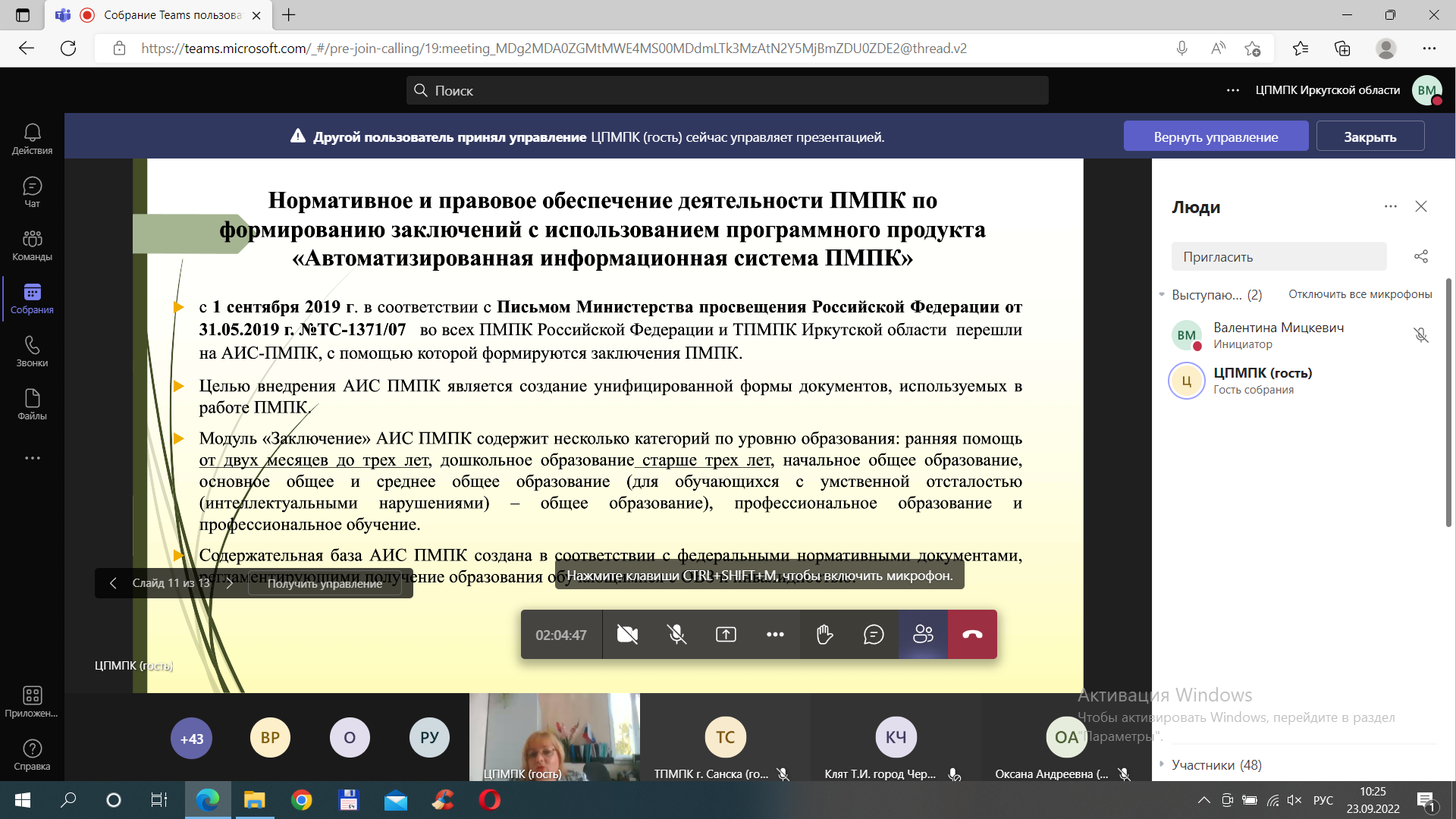Viewport: 1456px width, 819px height.
Task: Click the browser address bar URL
Action: (x=554, y=49)
